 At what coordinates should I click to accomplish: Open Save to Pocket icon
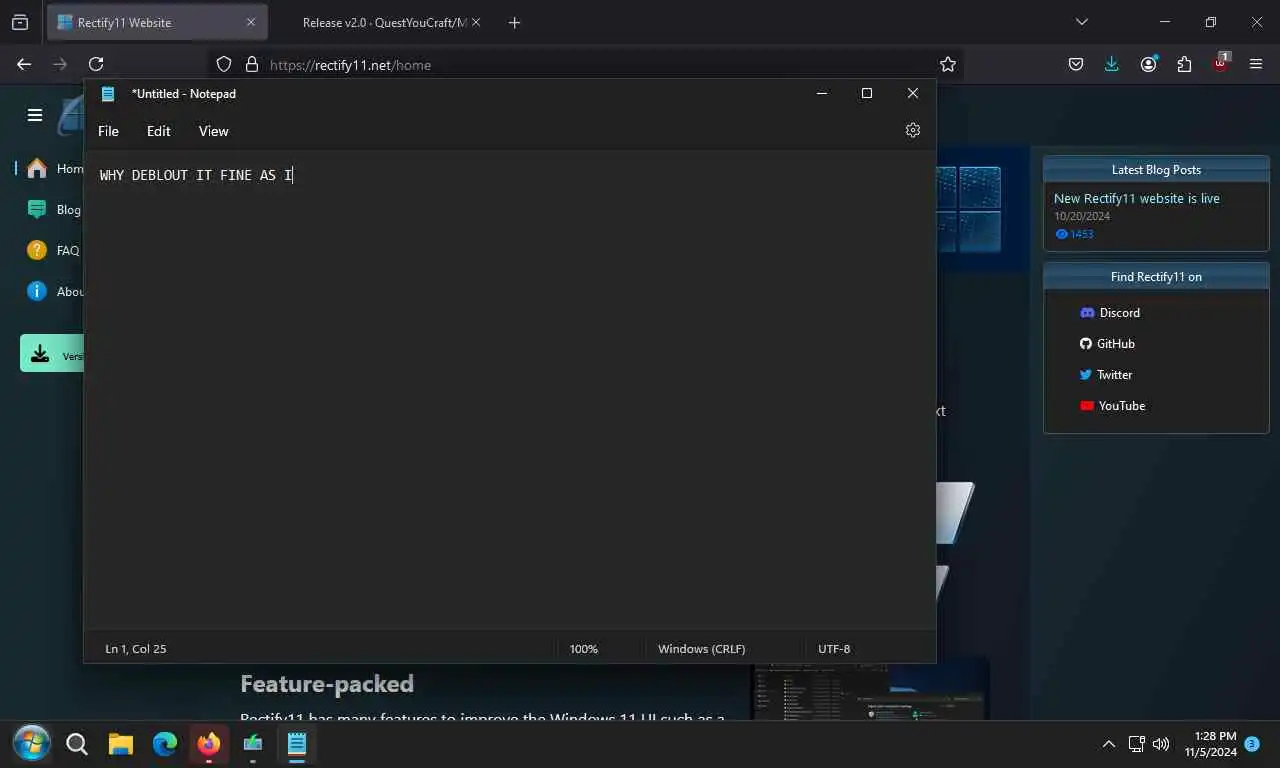1076,64
